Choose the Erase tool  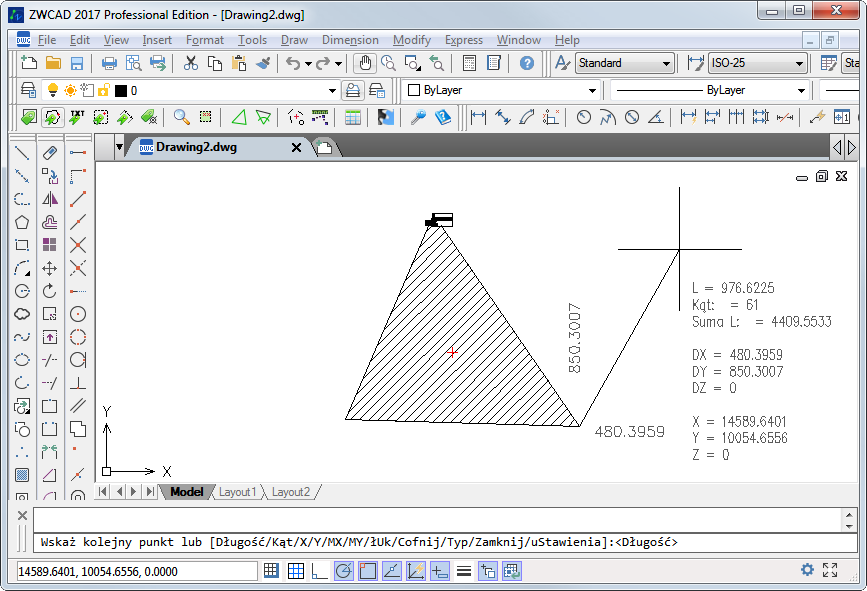tap(50, 153)
